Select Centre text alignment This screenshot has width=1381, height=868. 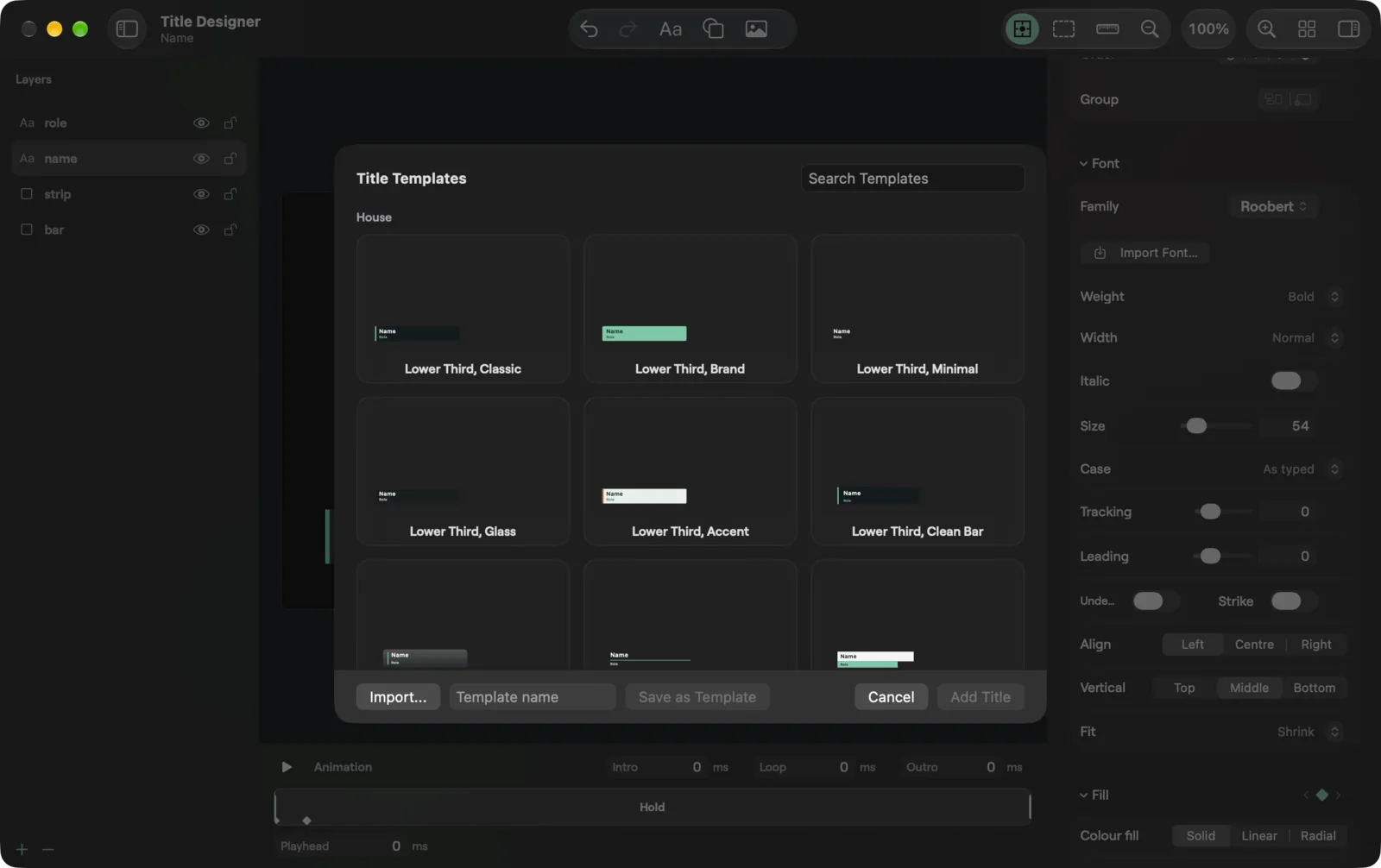1254,645
